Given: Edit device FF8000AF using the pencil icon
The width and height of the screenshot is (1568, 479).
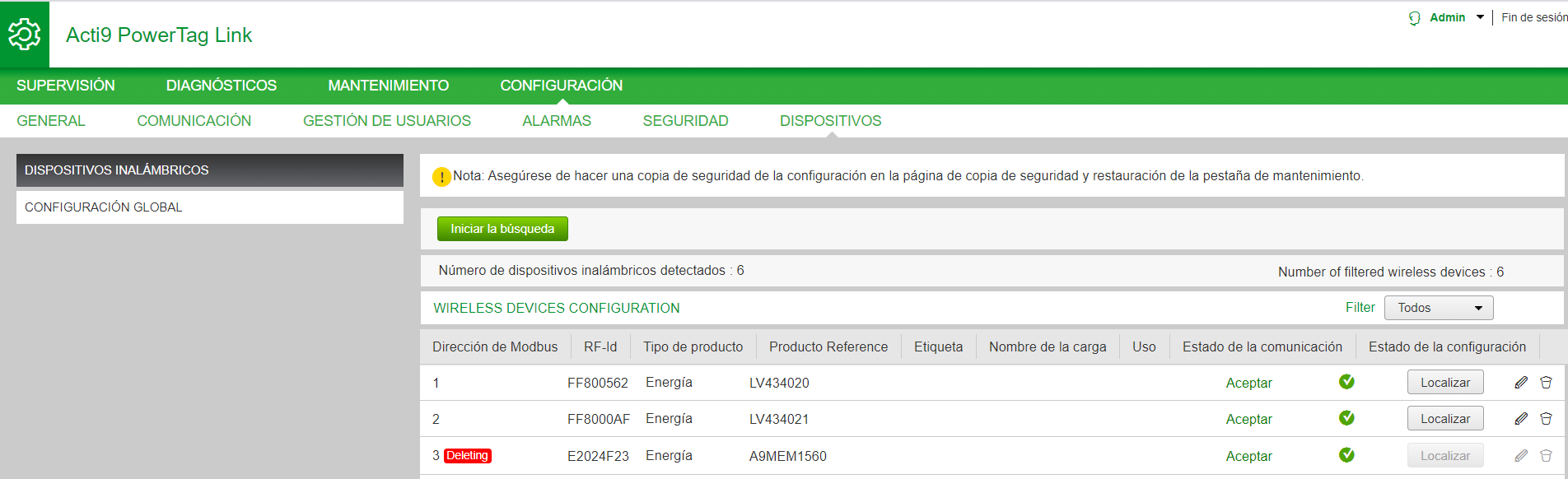Looking at the screenshot, I should coord(1521,419).
